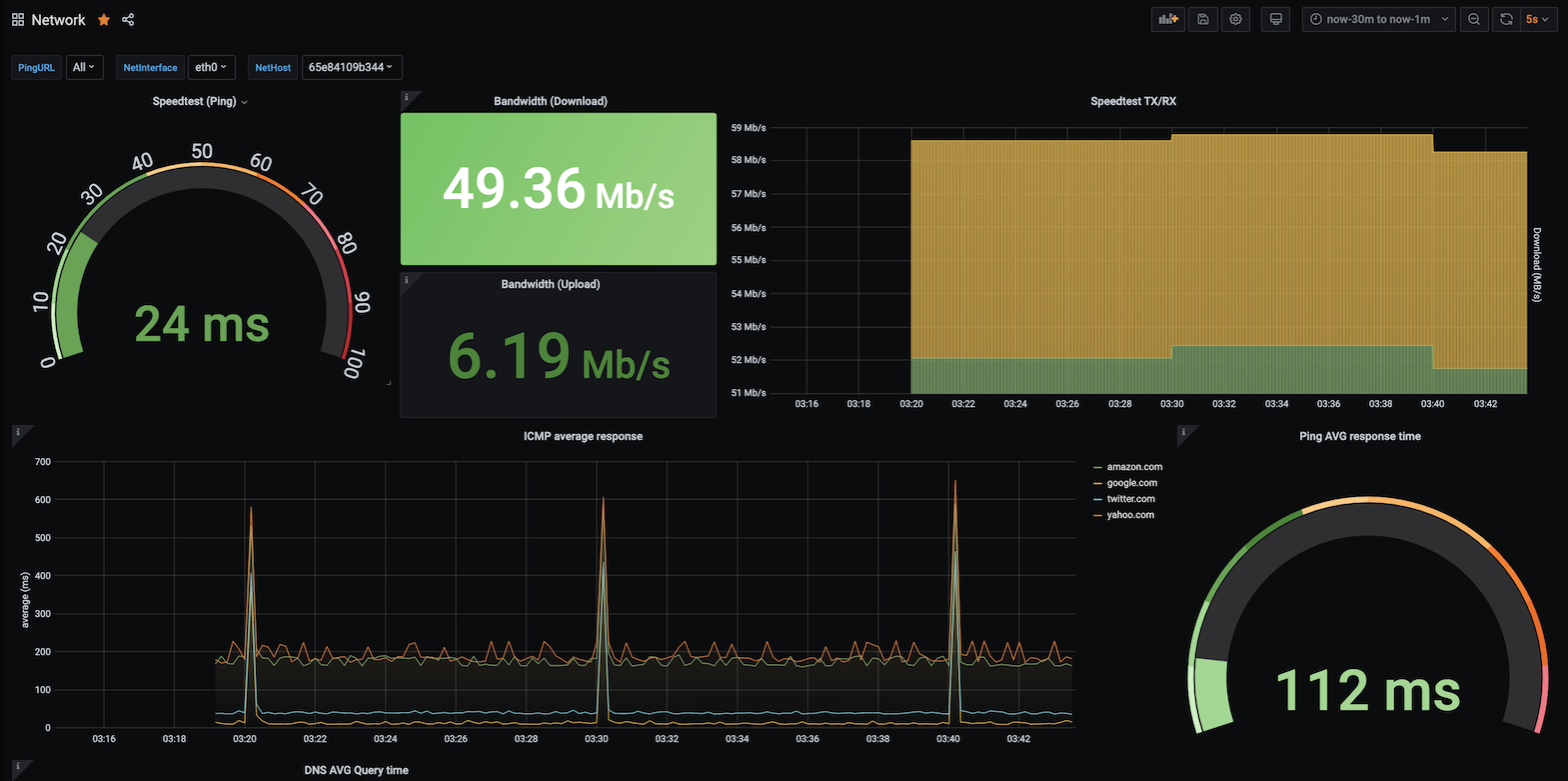1568x781 pixels.
Task: Open Speedtest (Ping) panel menu
Action: tap(200, 101)
